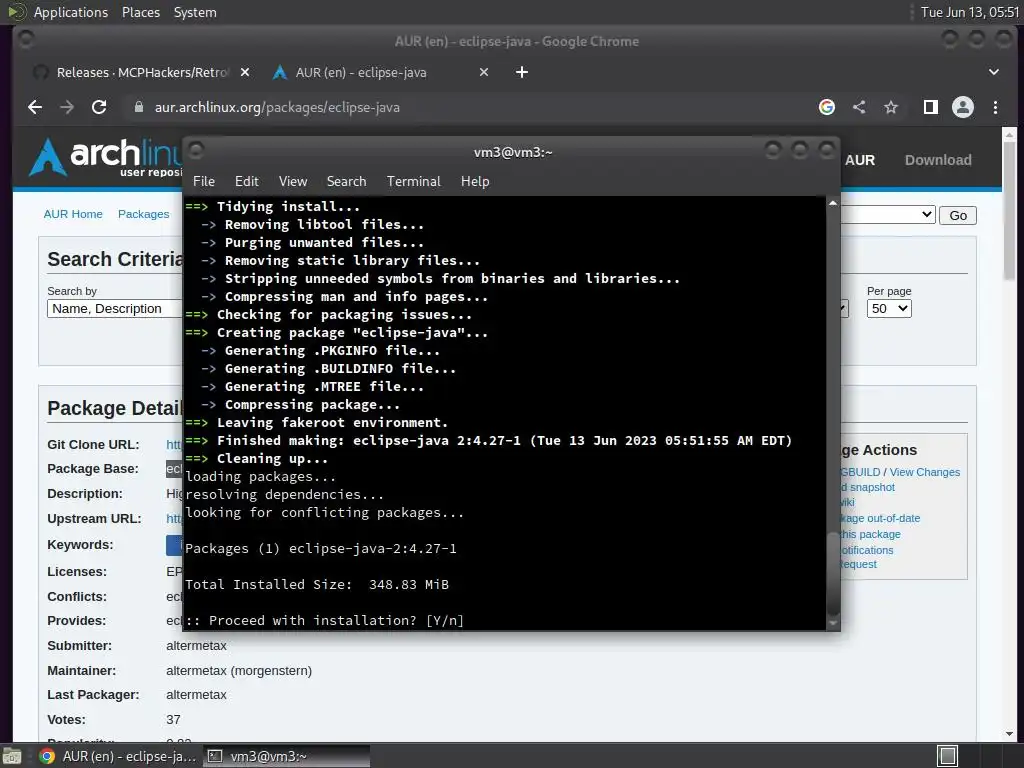
Task: Open Chrome three-dot menu
Action: tap(995, 107)
